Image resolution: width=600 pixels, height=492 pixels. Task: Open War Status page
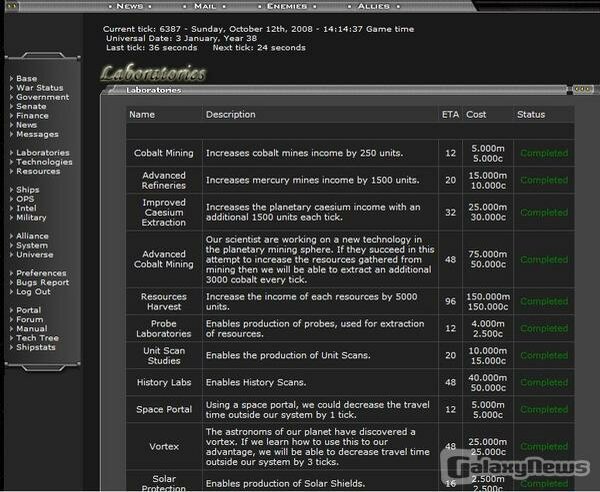39,88
